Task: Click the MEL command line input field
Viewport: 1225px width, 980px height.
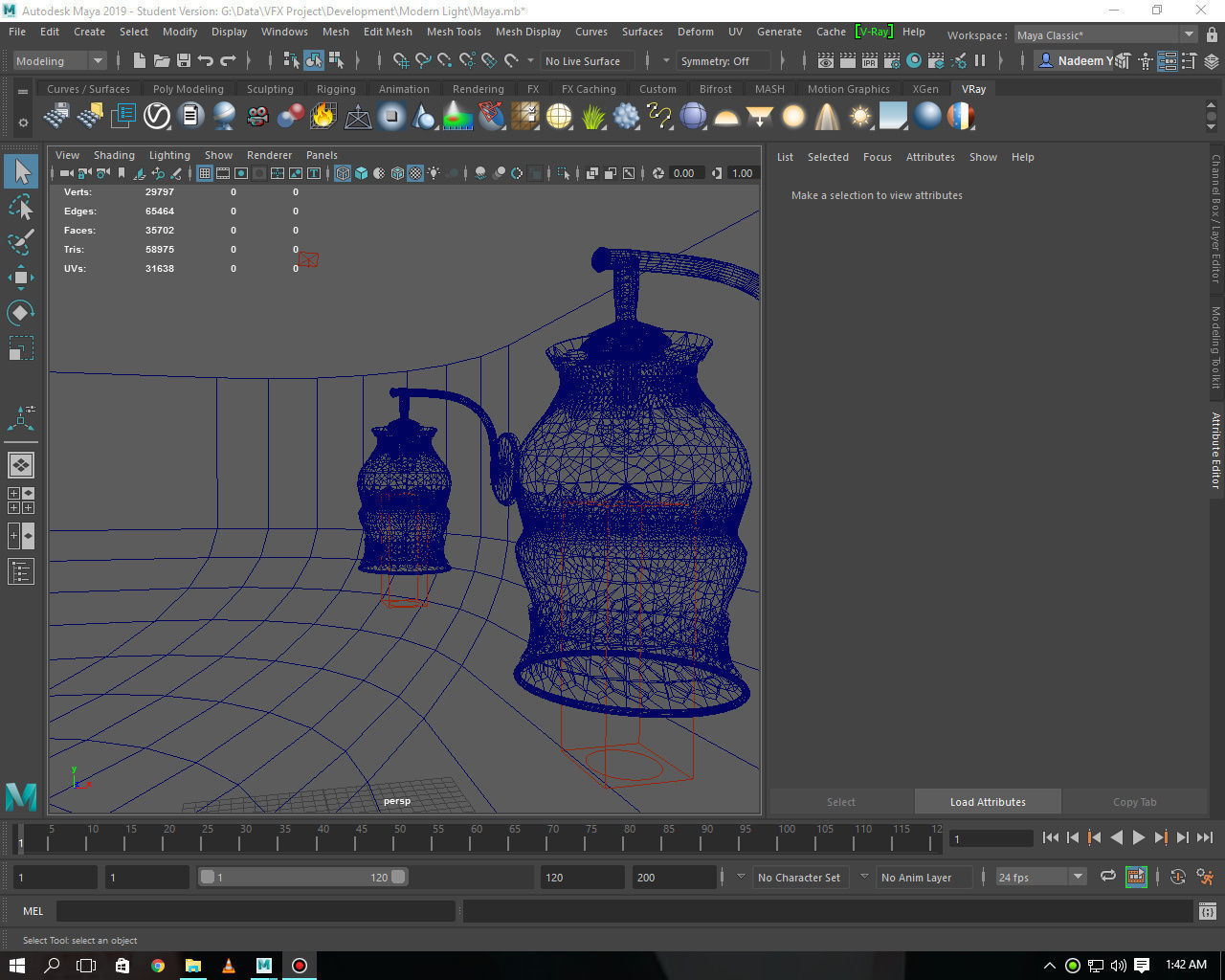Action: (x=256, y=911)
